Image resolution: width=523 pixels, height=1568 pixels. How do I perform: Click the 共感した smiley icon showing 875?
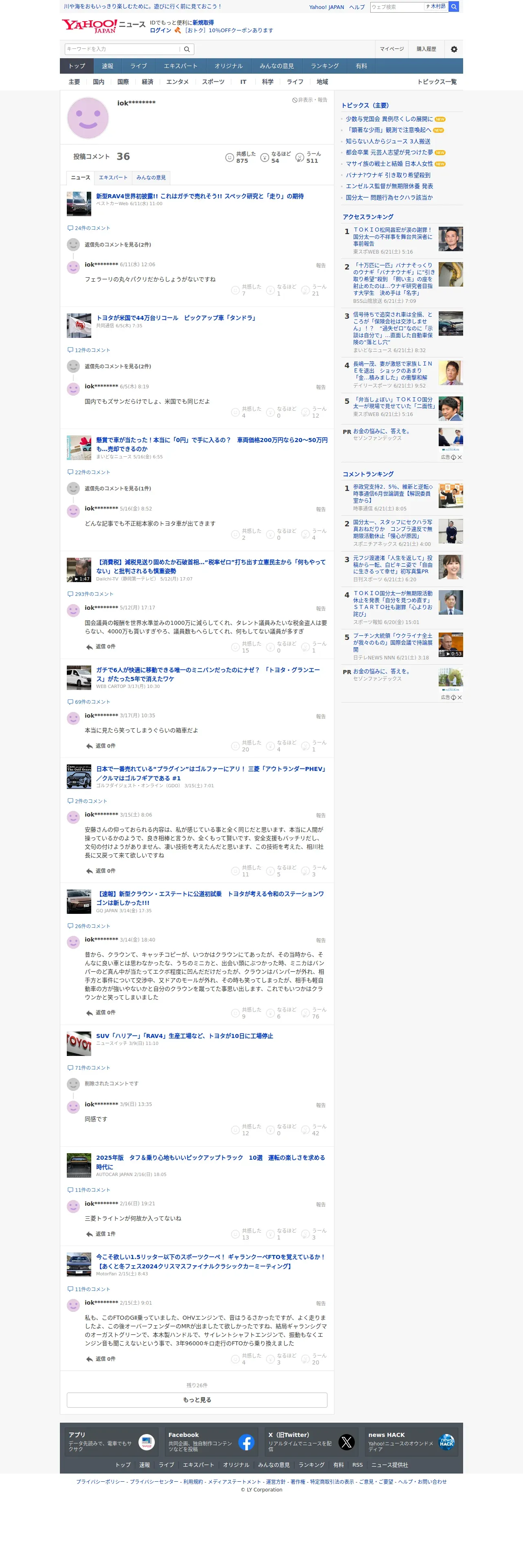point(230,158)
